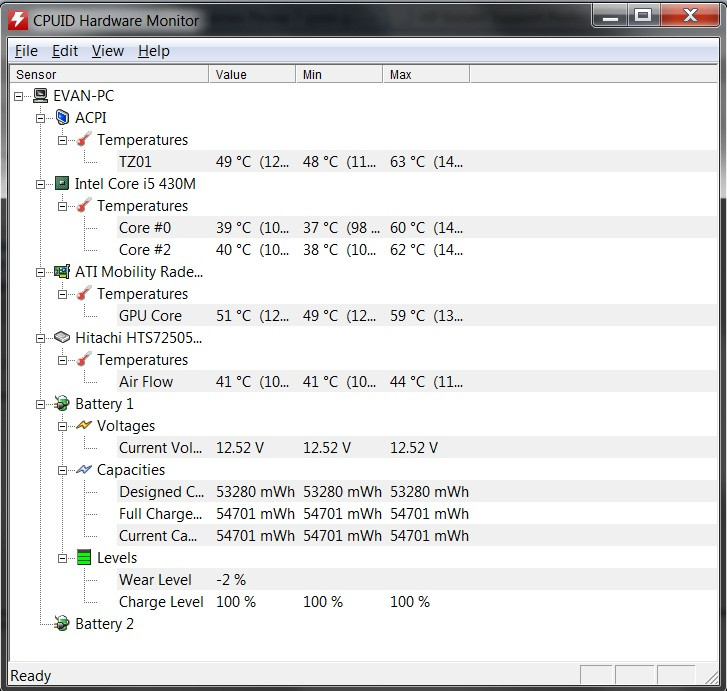Click the Intel Core i5 430M chip icon

62,183
